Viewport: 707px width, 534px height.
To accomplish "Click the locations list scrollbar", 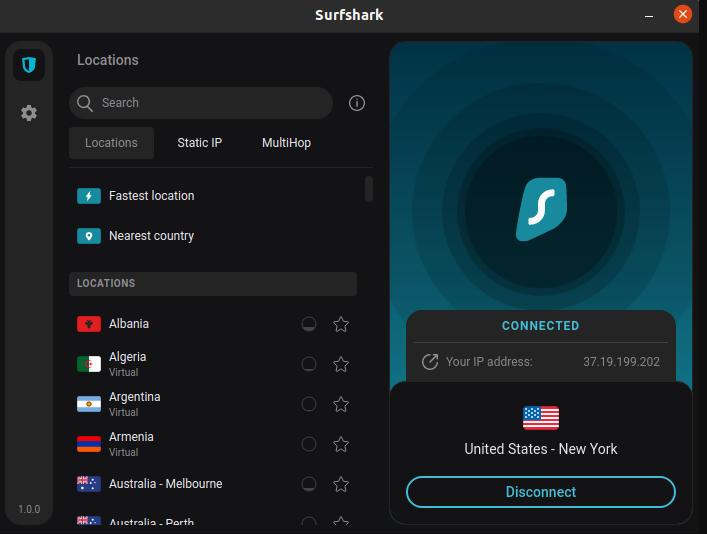I will (x=369, y=189).
